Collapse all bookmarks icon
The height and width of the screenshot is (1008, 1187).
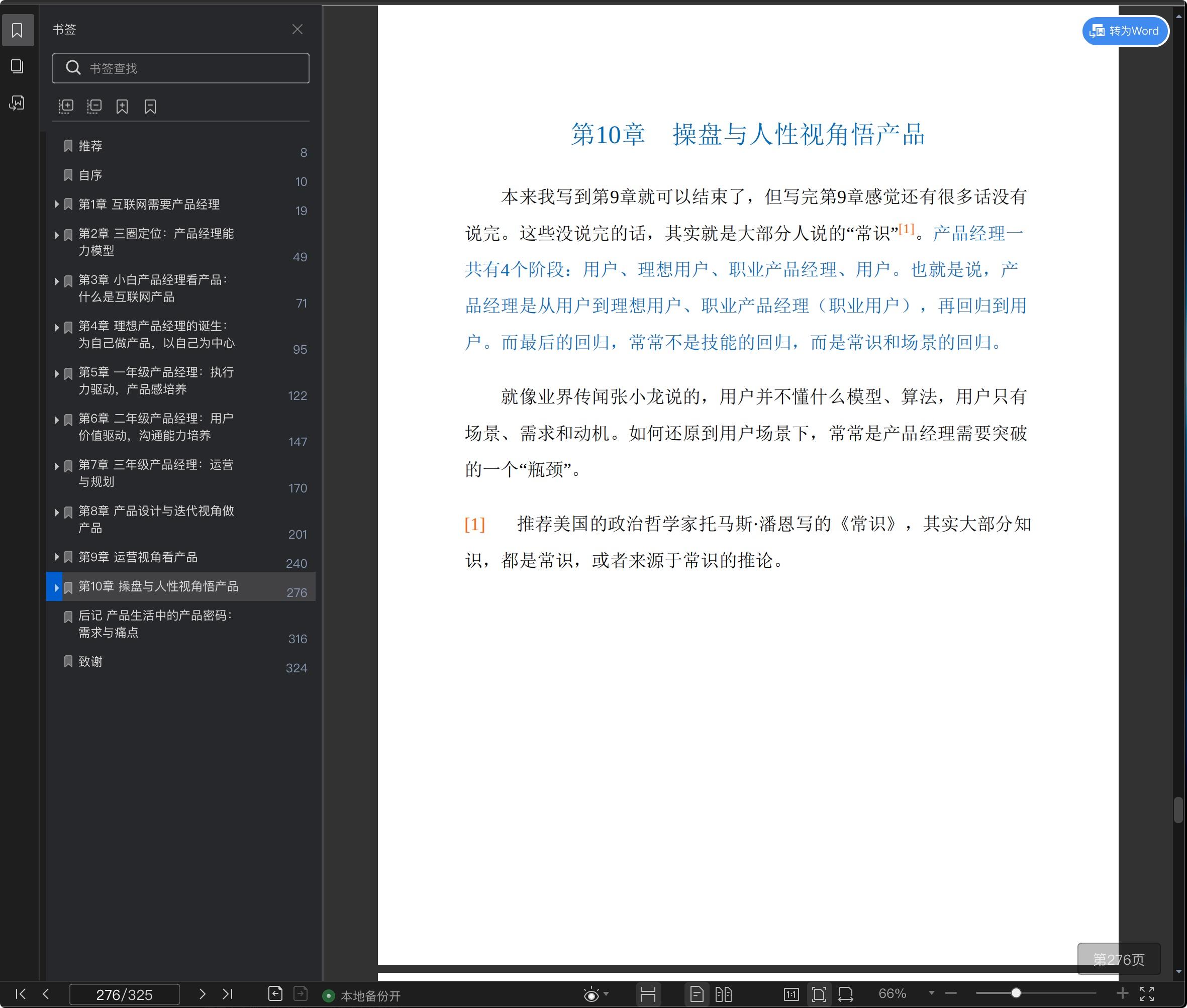pyautogui.click(x=94, y=107)
